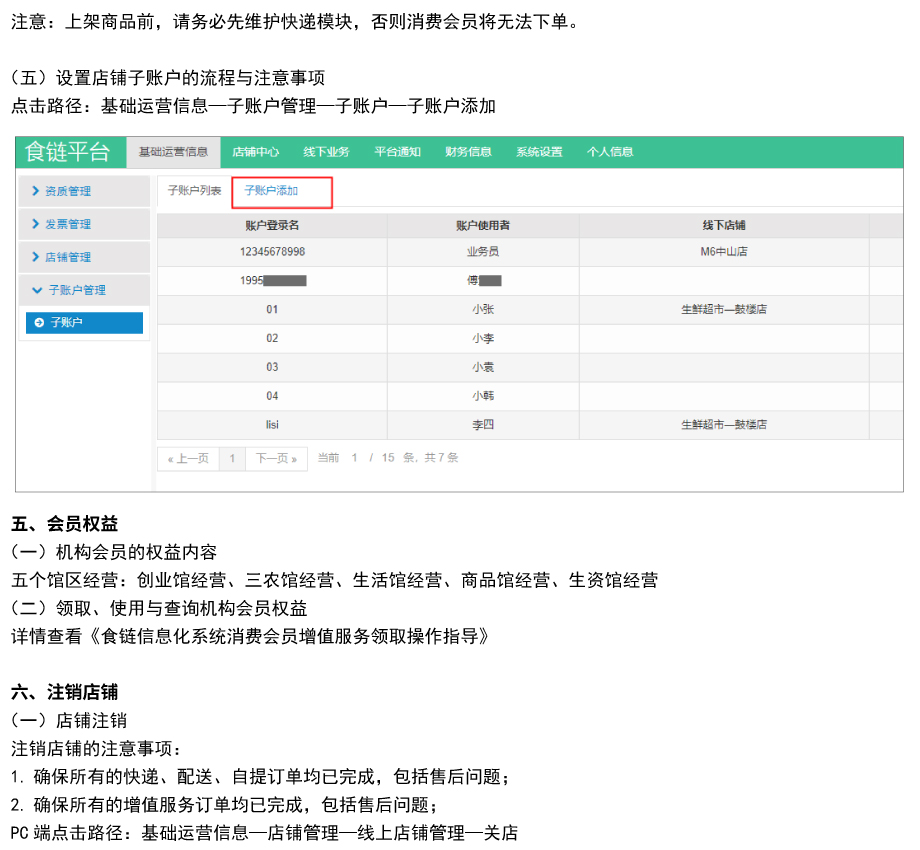Image resolution: width=920 pixels, height=850 pixels.
Task: Switch to the 个人信息 navigation tab
Action: click(610, 152)
